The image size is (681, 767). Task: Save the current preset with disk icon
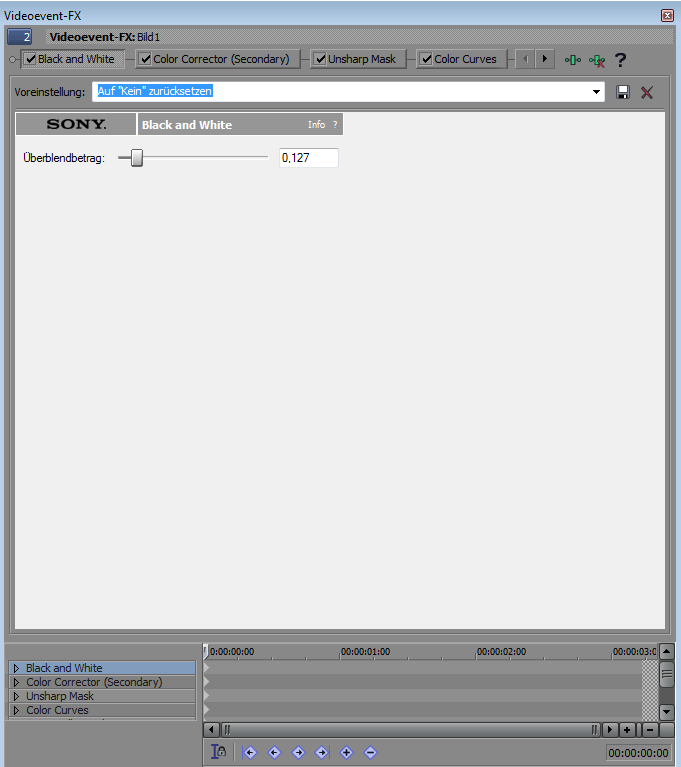(623, 92)
